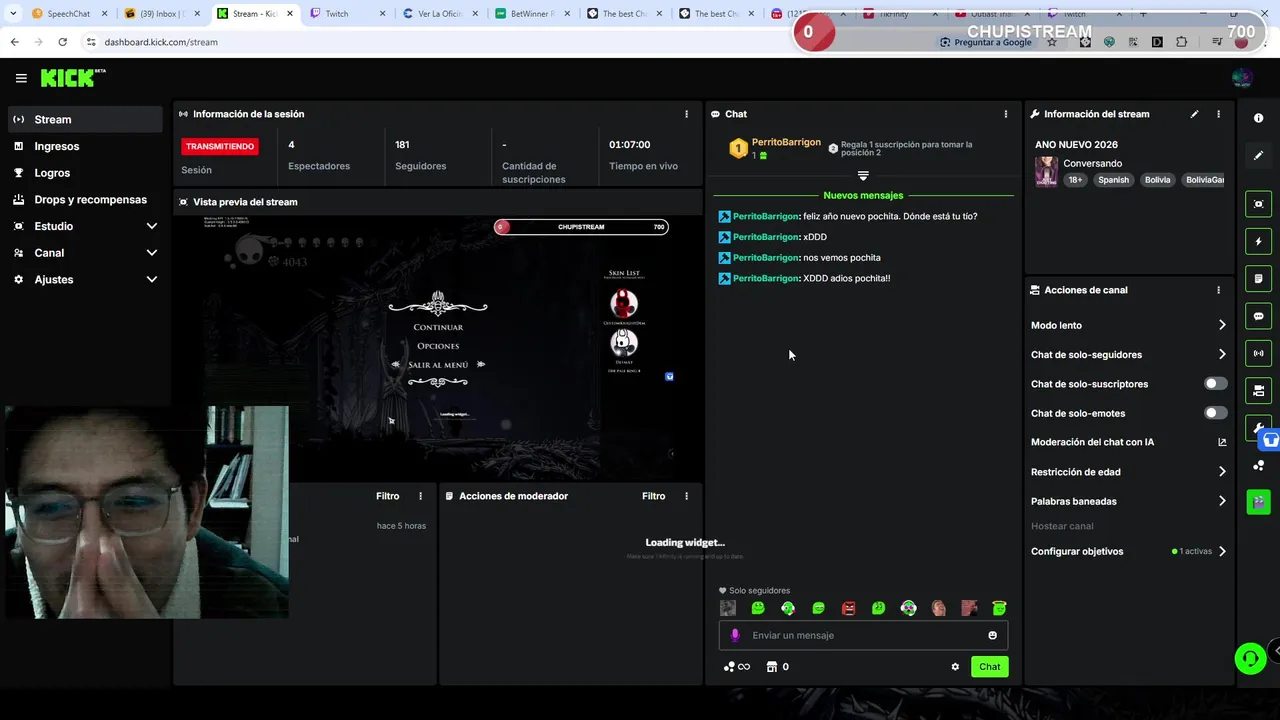Open Configurar objetivos chevron
The height and width of the screenshot is (720, 1280).
(1222, 551)
